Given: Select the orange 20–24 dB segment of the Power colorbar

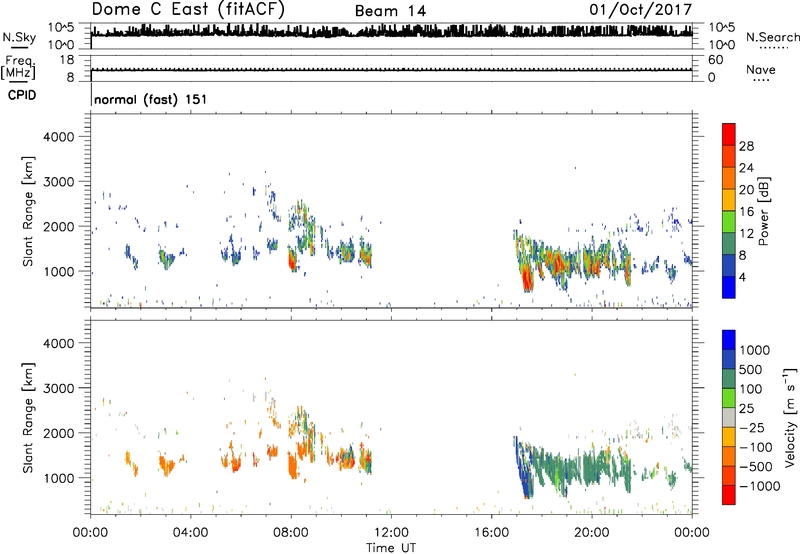Looking at the screenshot, I should coord(729,178).
